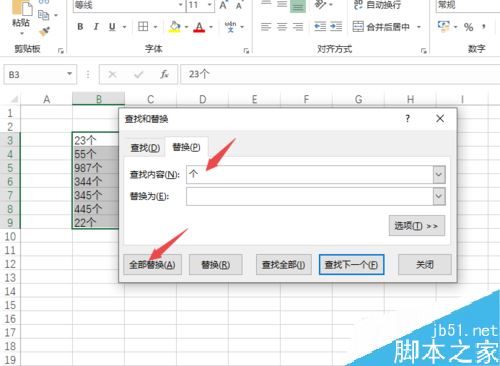Open 字体 group dialog launcher
This screenshot has height=366, width=500.
tap(246, 51)
